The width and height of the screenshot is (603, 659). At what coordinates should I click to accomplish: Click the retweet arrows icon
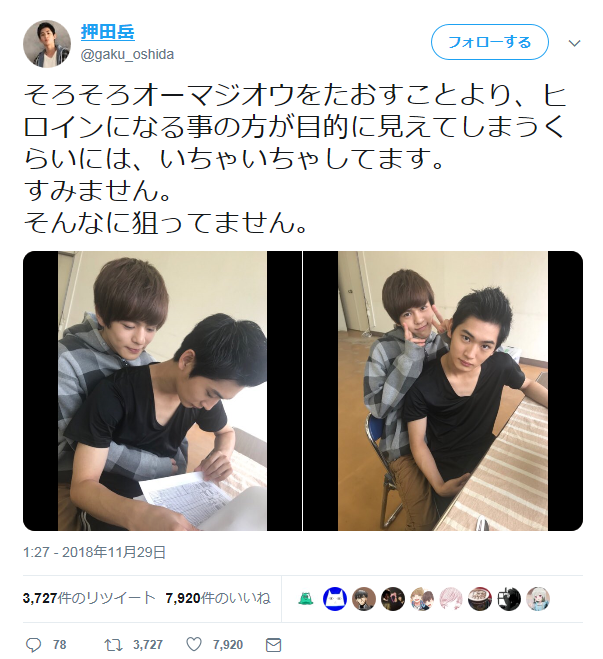pos(113,644)
